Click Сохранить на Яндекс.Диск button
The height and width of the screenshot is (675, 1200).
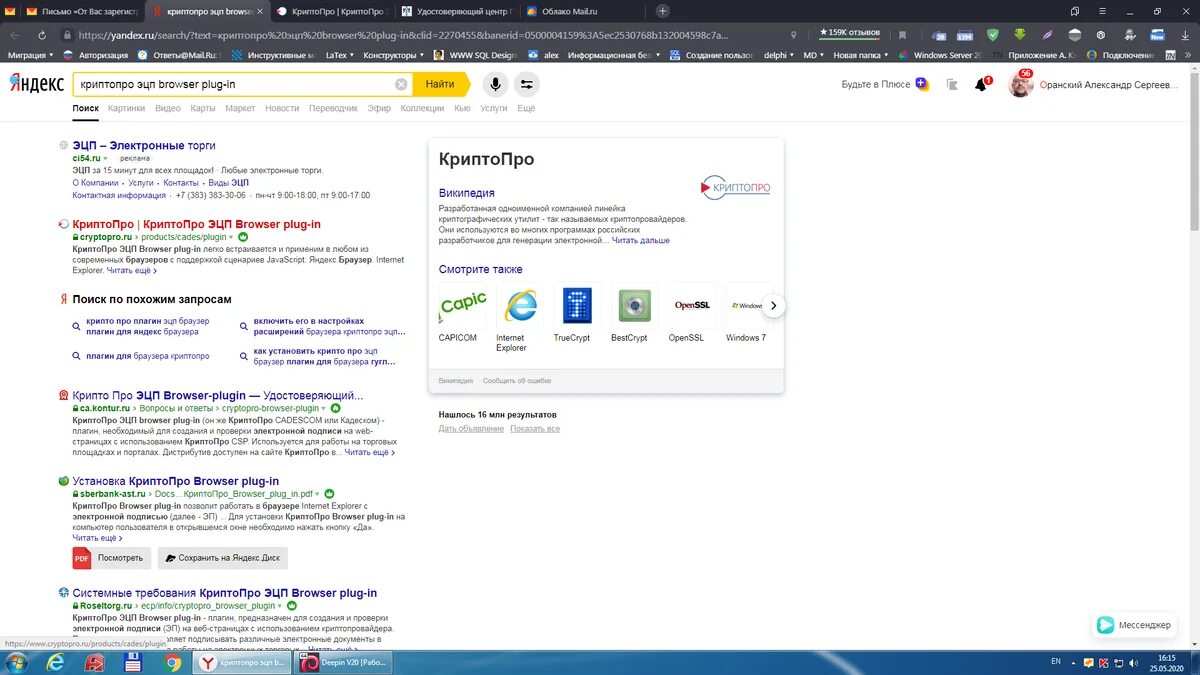[x=223, y=557]
